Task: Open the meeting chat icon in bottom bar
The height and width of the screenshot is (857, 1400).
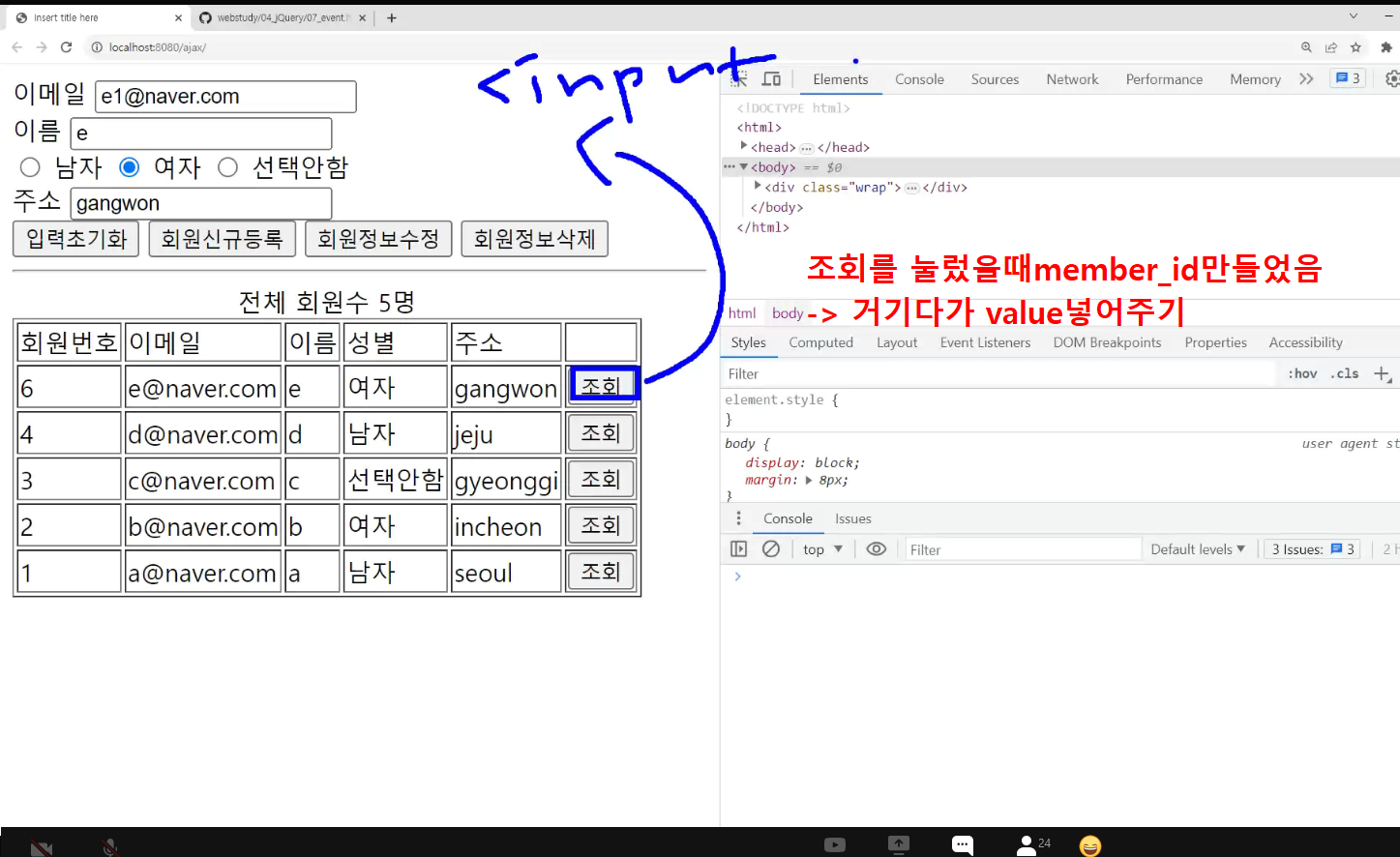Action: tap(962, 844)
